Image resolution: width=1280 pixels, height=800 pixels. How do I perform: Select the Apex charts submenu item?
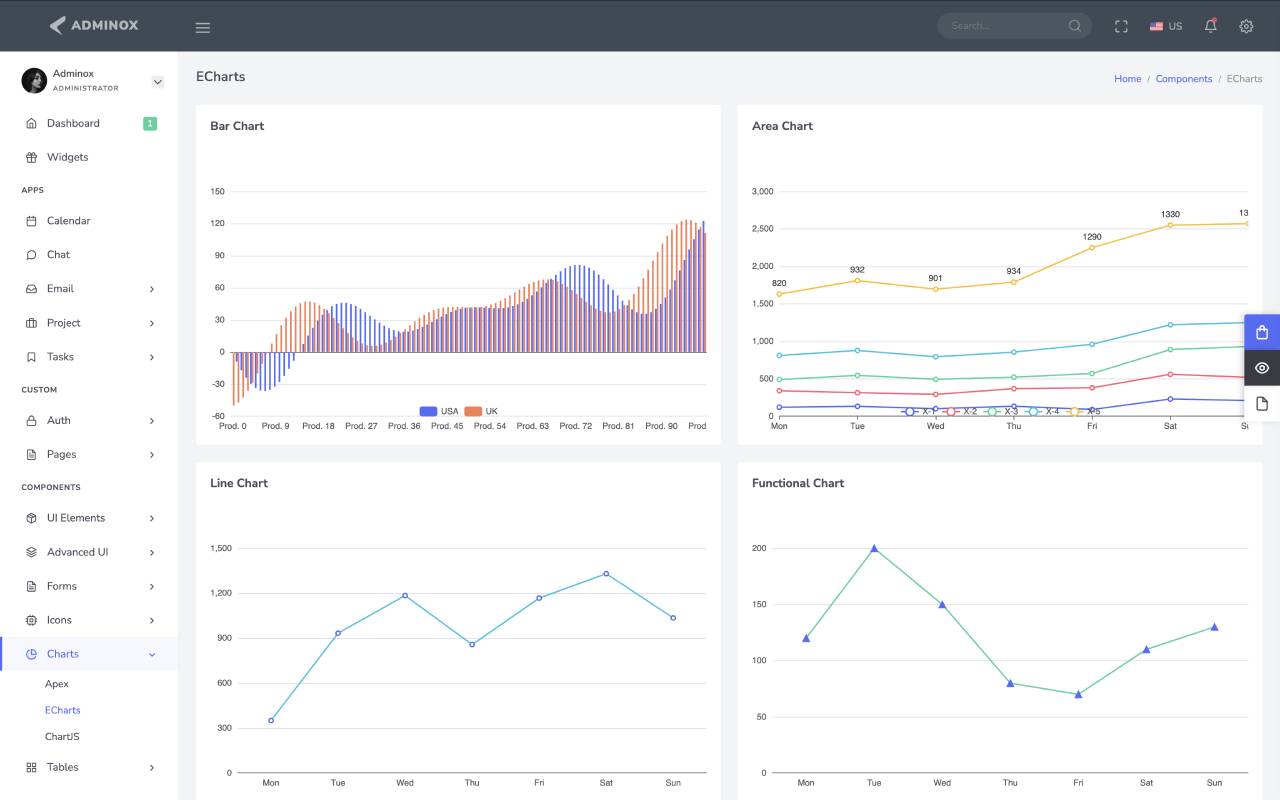click(57, 684)
